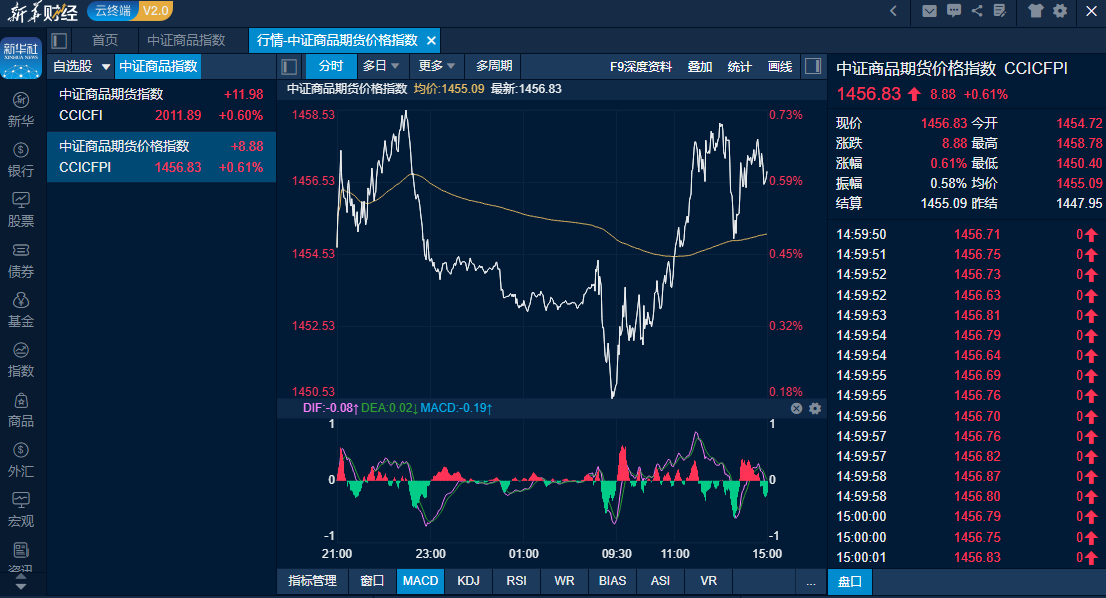Viewport: 1106px width, 598px height.
Task: Select the 盘口 tab at bottom right
Action: click(x=850, y=582)
